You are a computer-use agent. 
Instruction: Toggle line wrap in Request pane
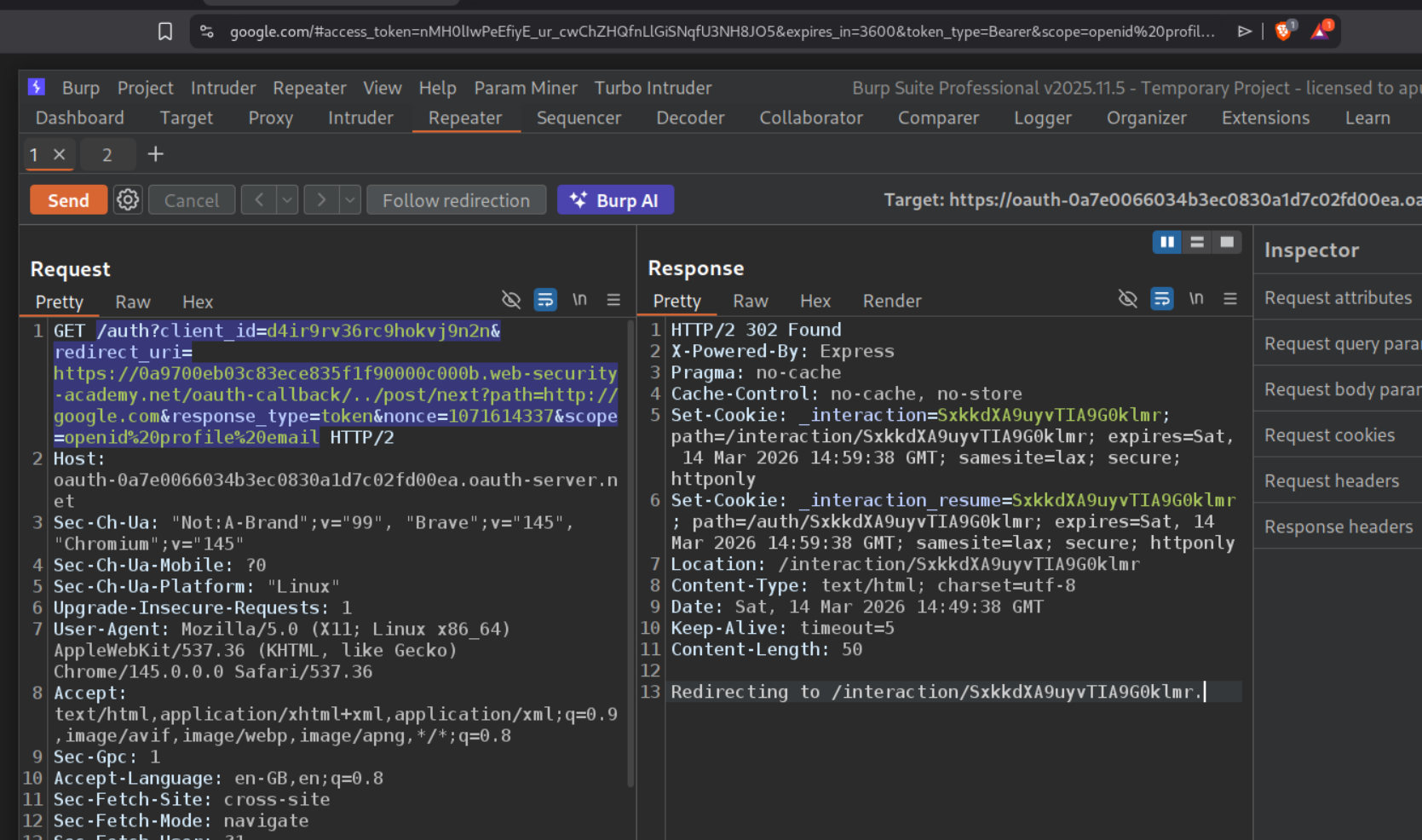(545, 300)
